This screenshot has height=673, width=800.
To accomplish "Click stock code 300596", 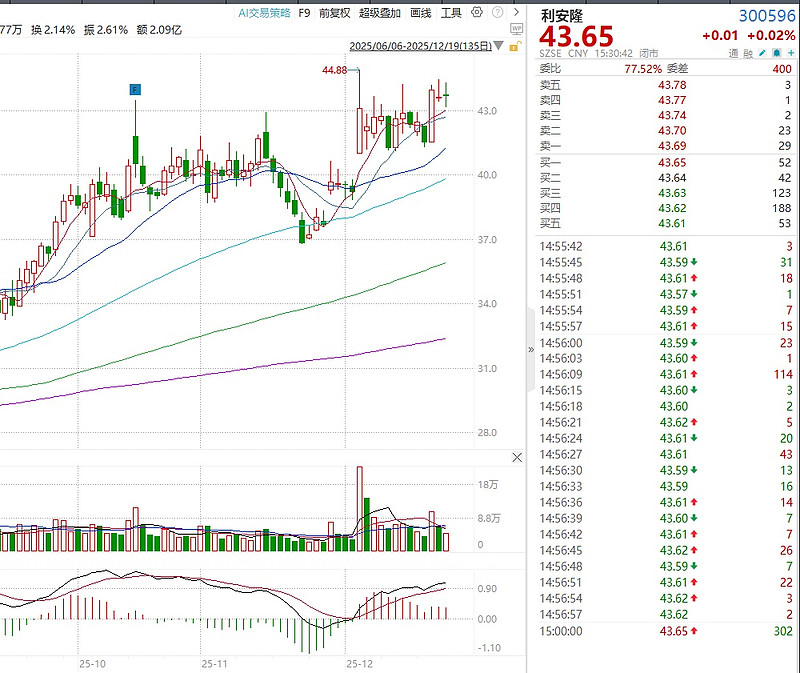I will click(x=767, y=16).
